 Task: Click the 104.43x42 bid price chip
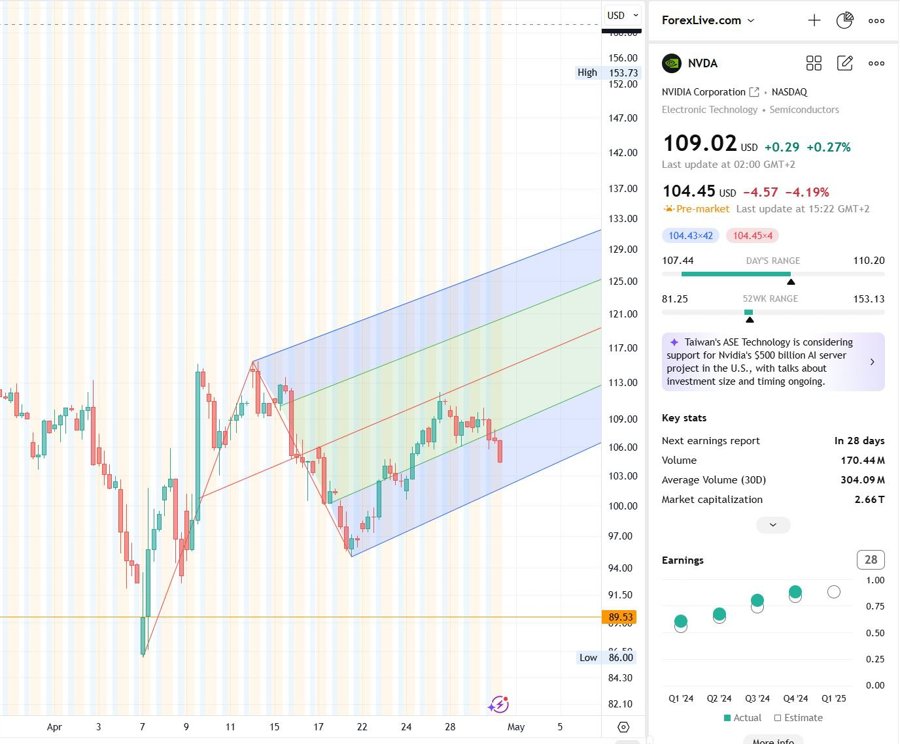(691, 234)
